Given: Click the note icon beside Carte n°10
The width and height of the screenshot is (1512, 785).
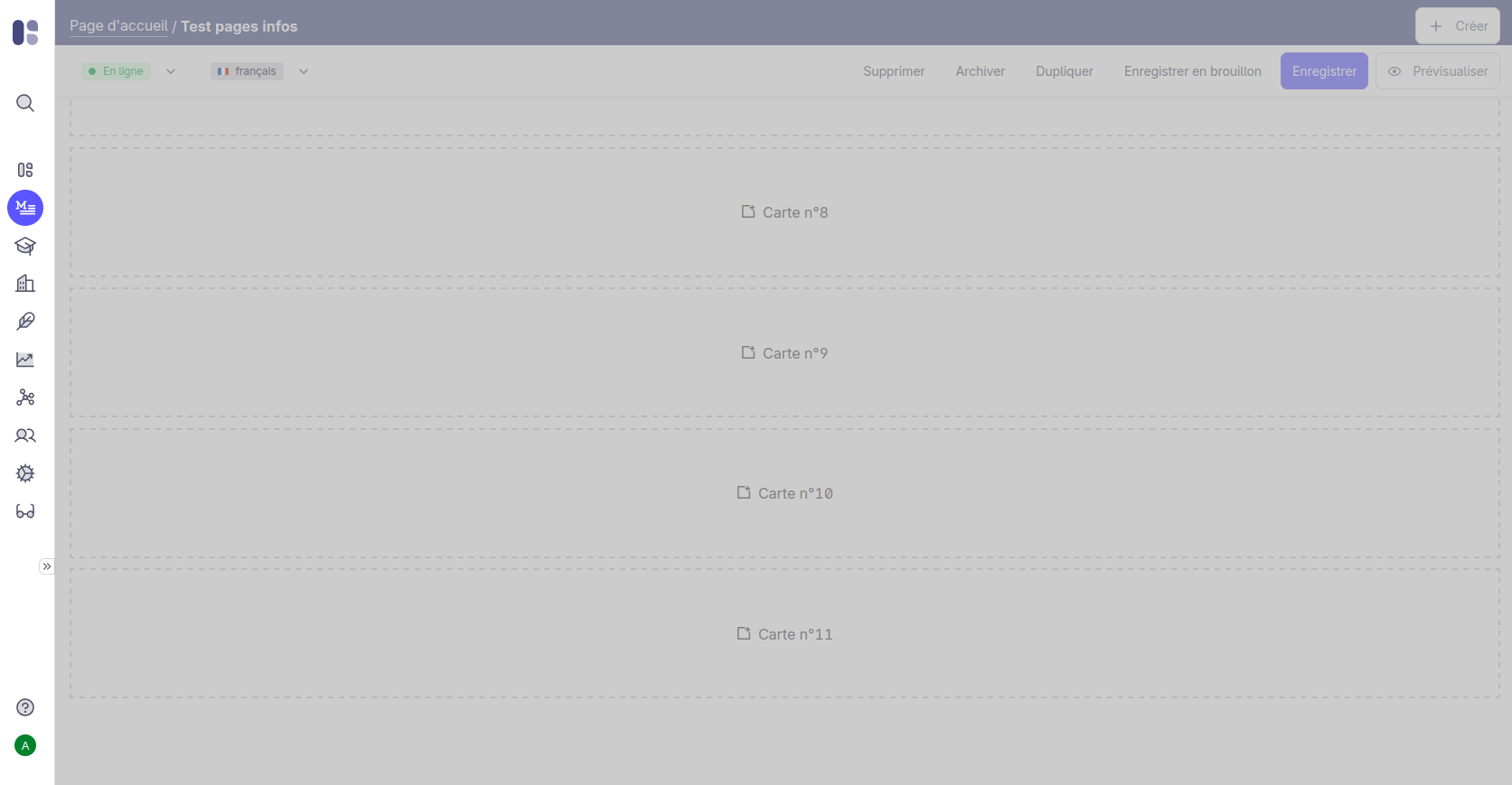Looking at the screenshot, I should pyautogui.click(x=744, y=492).
